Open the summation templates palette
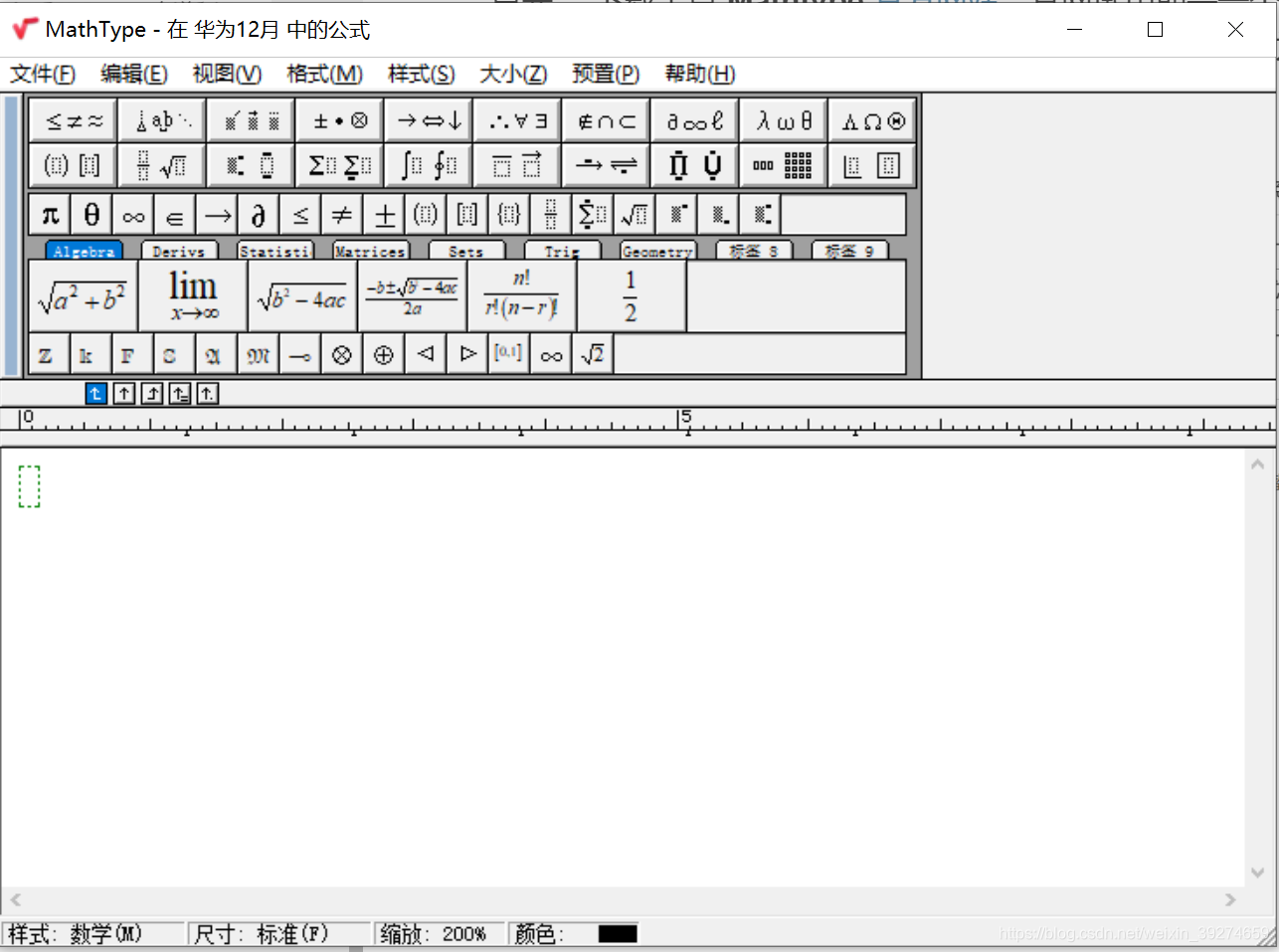Viewport: 1279px width, 952px height. 339,165
